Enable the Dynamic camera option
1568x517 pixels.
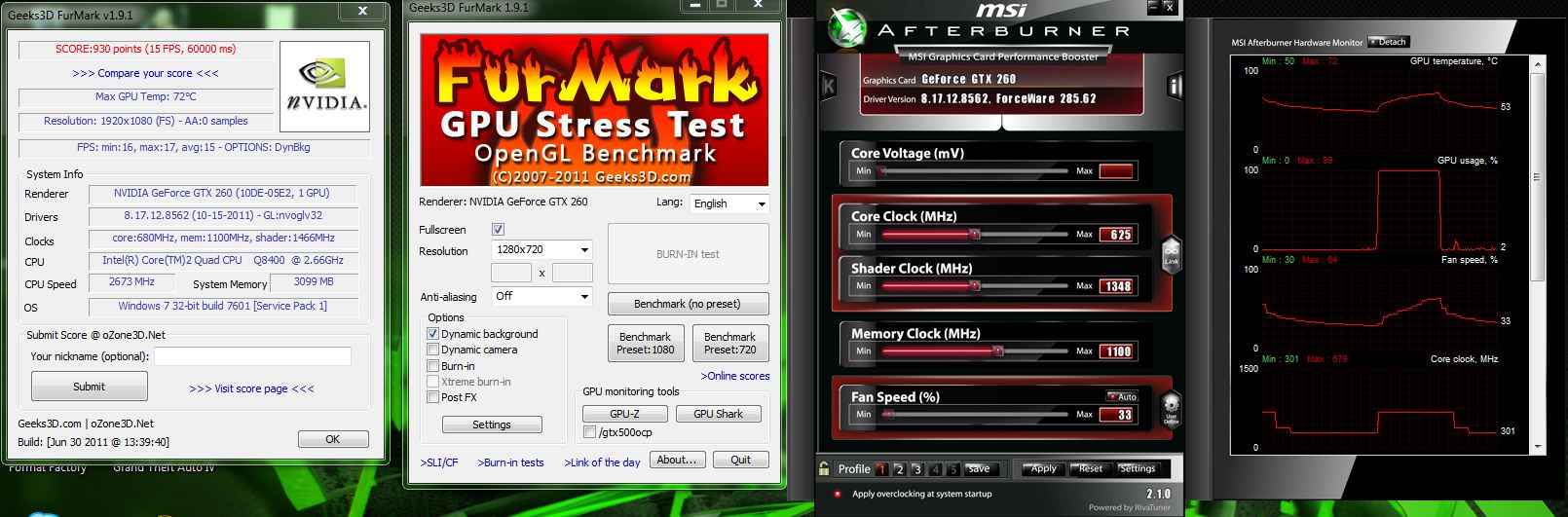[432, 350]
